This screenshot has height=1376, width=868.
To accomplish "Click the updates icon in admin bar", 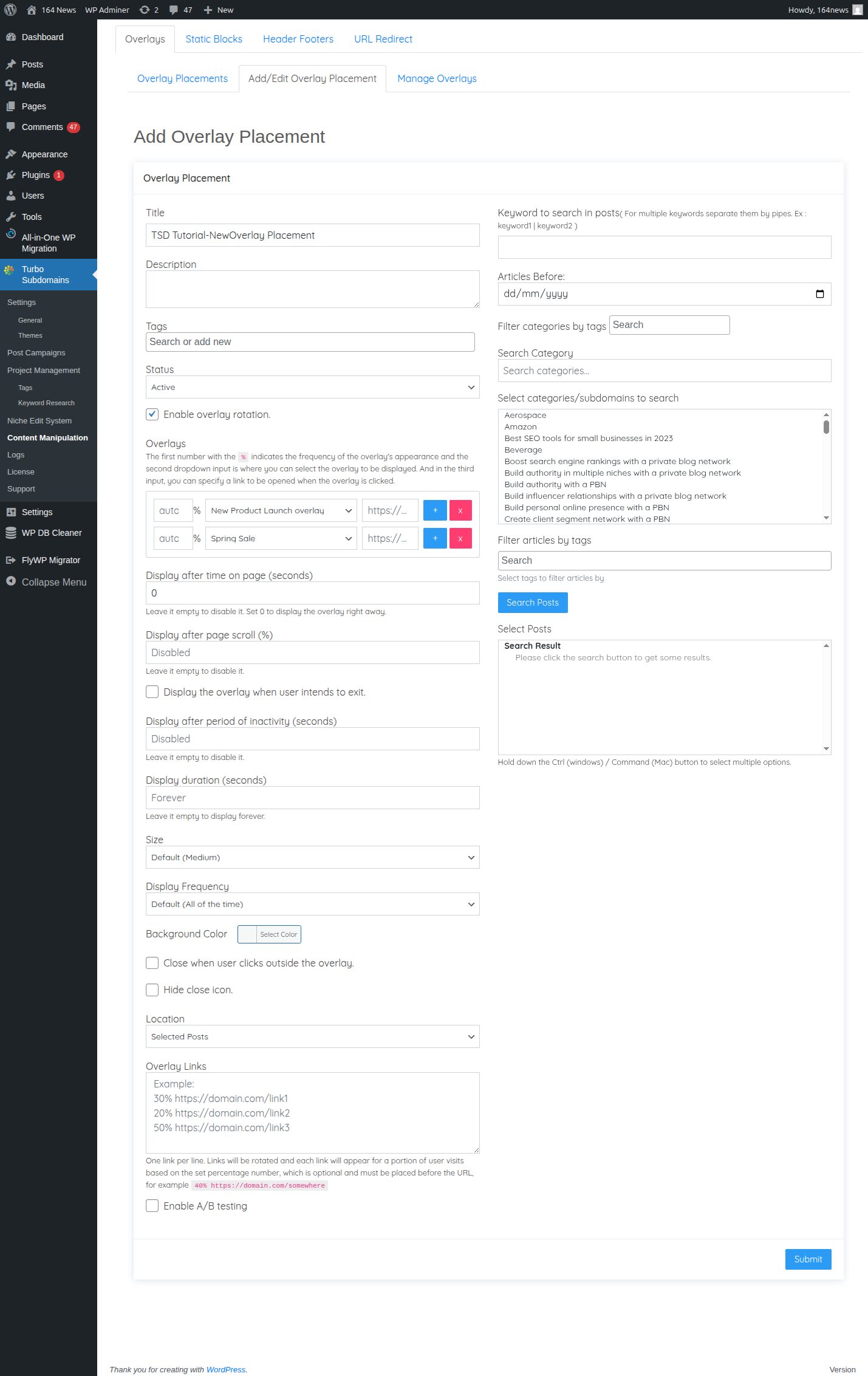I will [x=145, y=10].
